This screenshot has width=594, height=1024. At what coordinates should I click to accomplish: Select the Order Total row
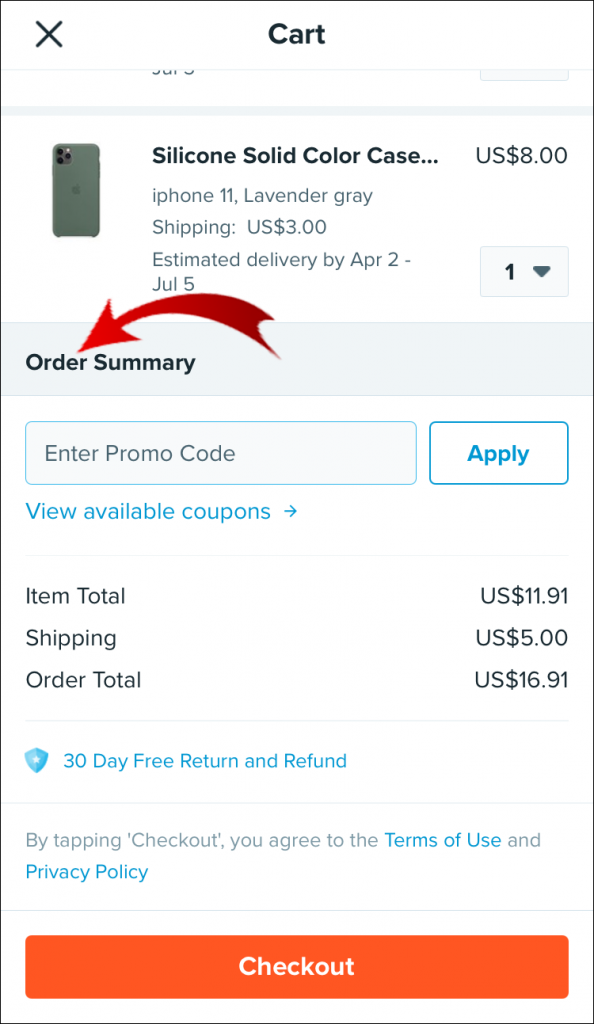(296, 680)
